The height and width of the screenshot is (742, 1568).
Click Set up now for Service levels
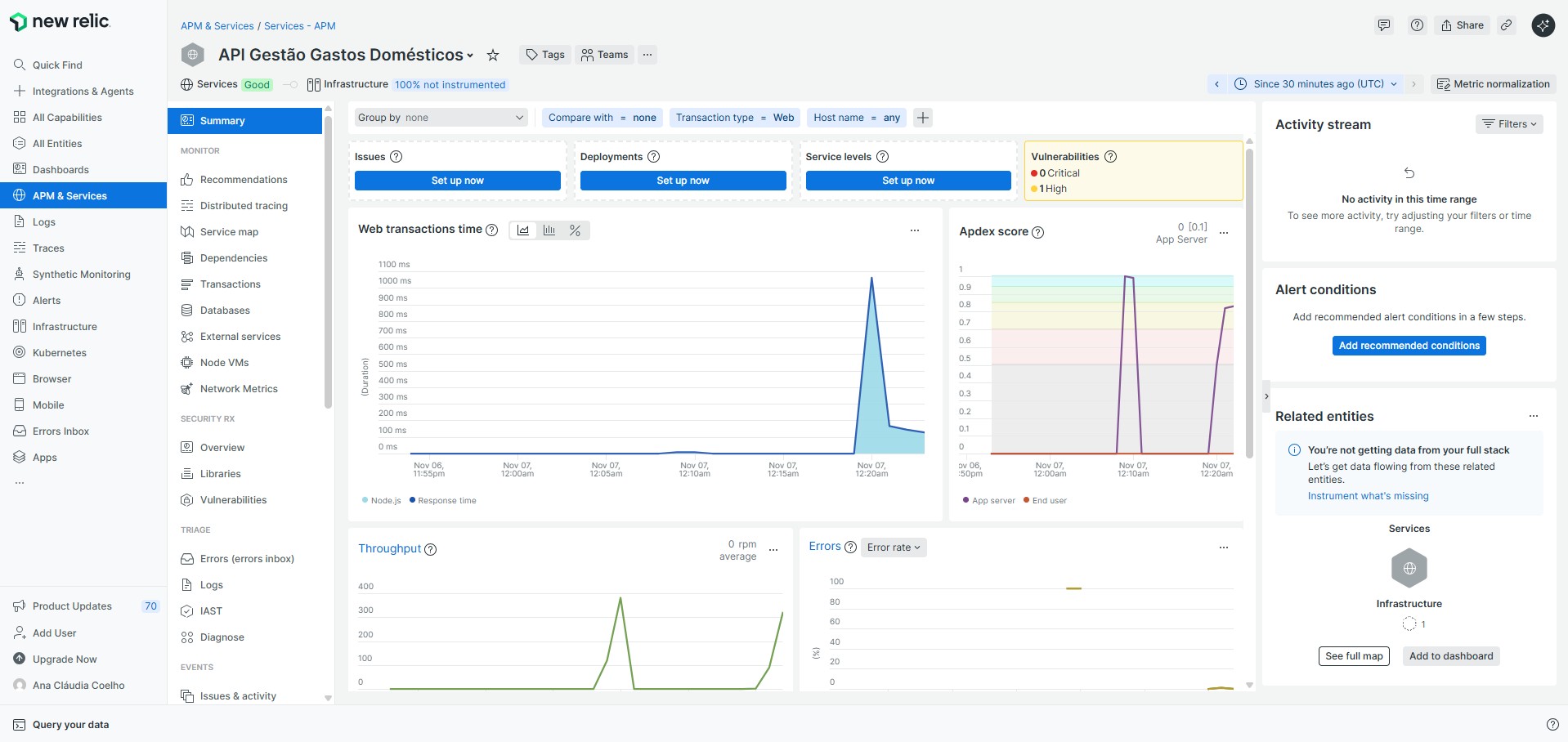tap(908, 181)
